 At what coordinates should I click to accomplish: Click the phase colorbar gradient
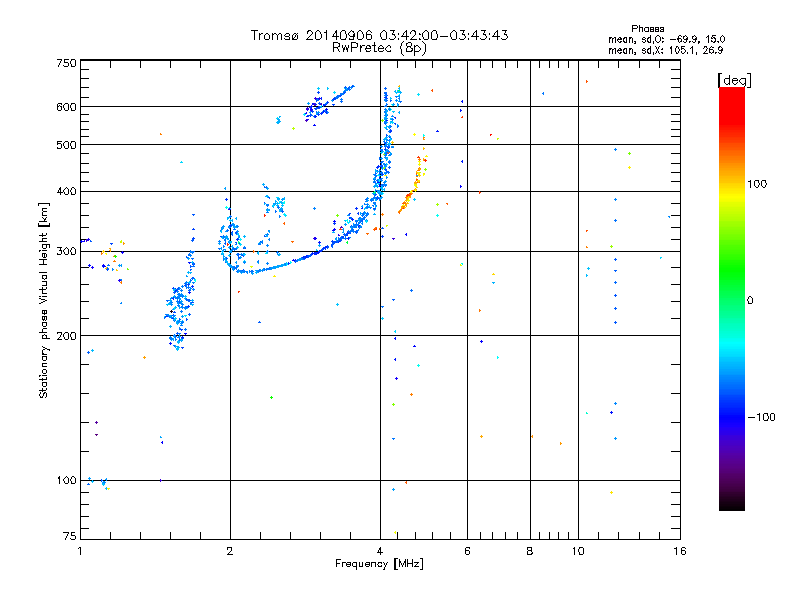coord(732,298)
